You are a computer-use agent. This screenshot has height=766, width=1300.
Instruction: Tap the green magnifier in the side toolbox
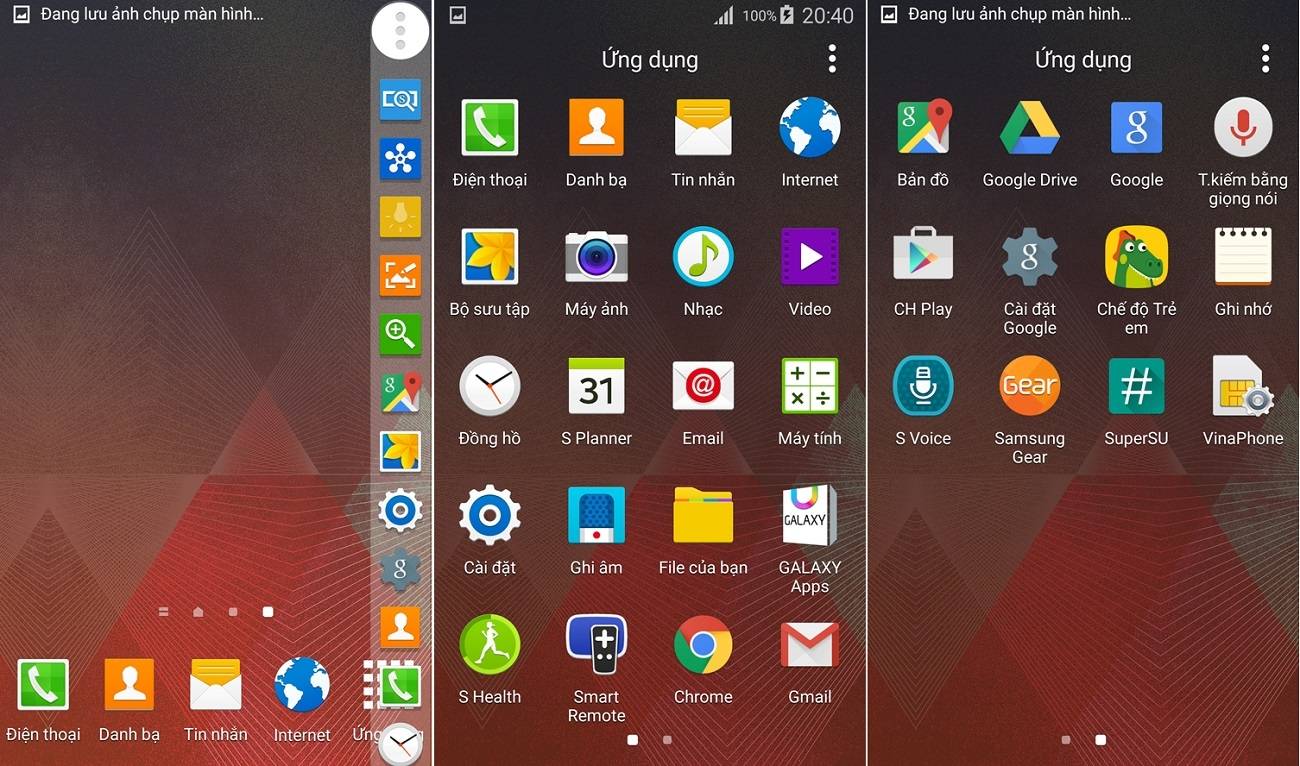pos(400,333)
